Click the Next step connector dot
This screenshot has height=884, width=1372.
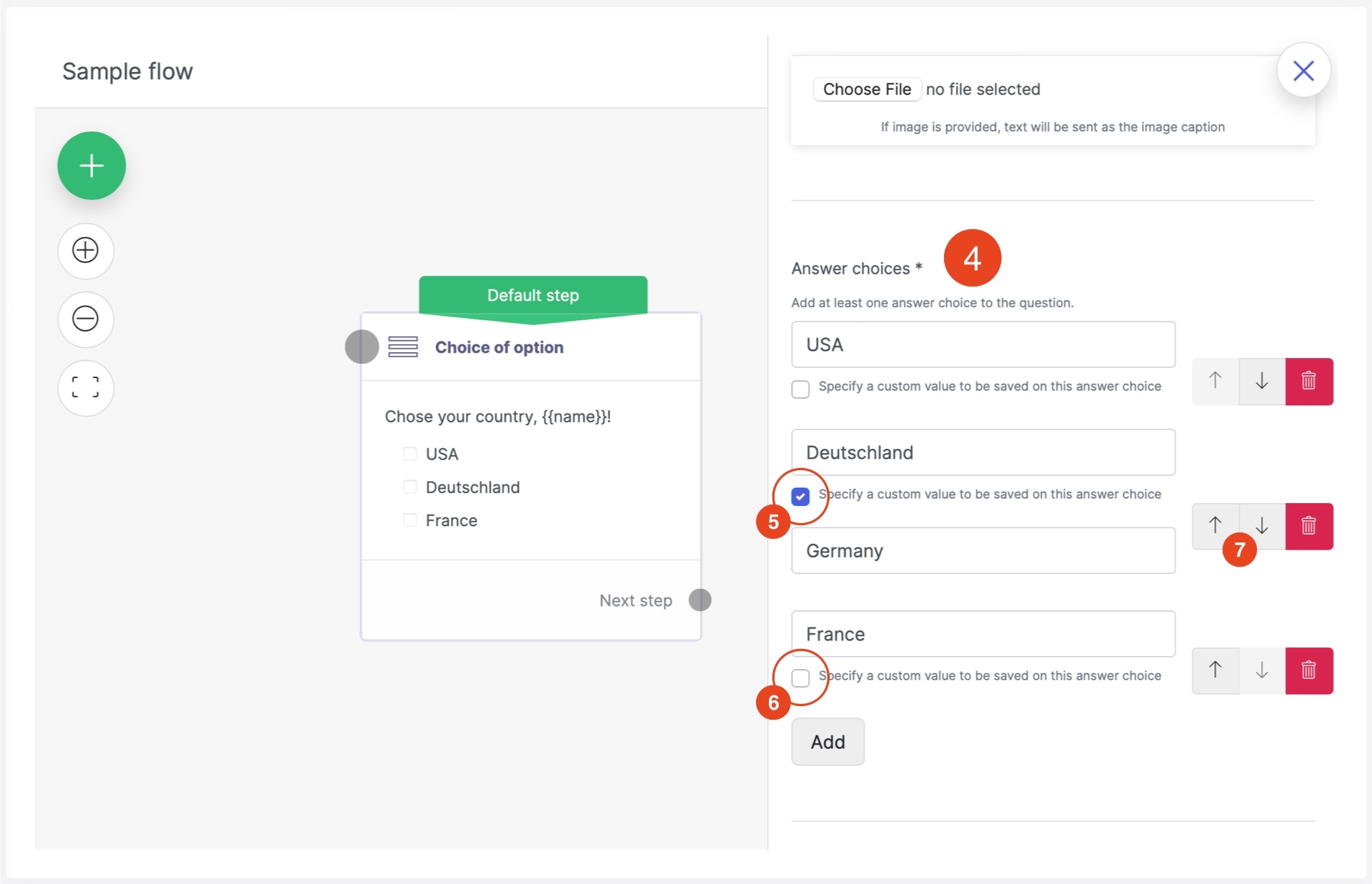(700, 600)
